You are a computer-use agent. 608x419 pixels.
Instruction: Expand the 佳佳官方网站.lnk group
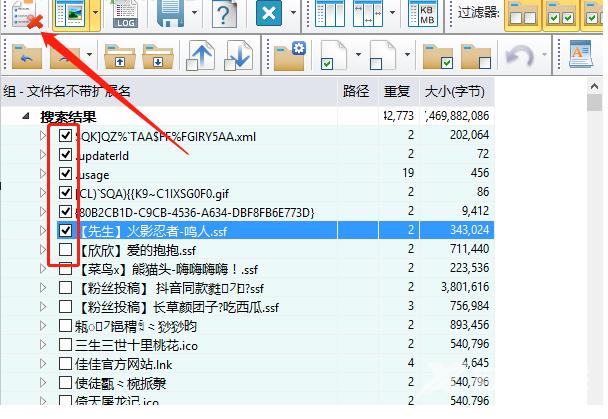coord(43,364)
